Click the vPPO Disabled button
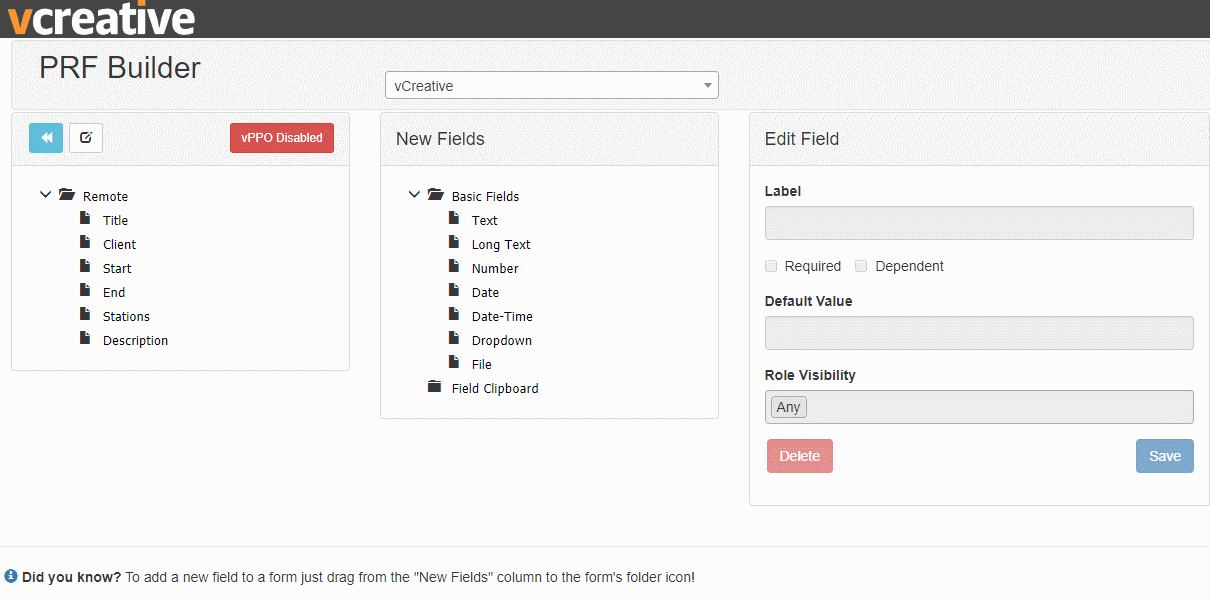The height and width of the screenshot is (600, 1210). [x=282, y=138]
